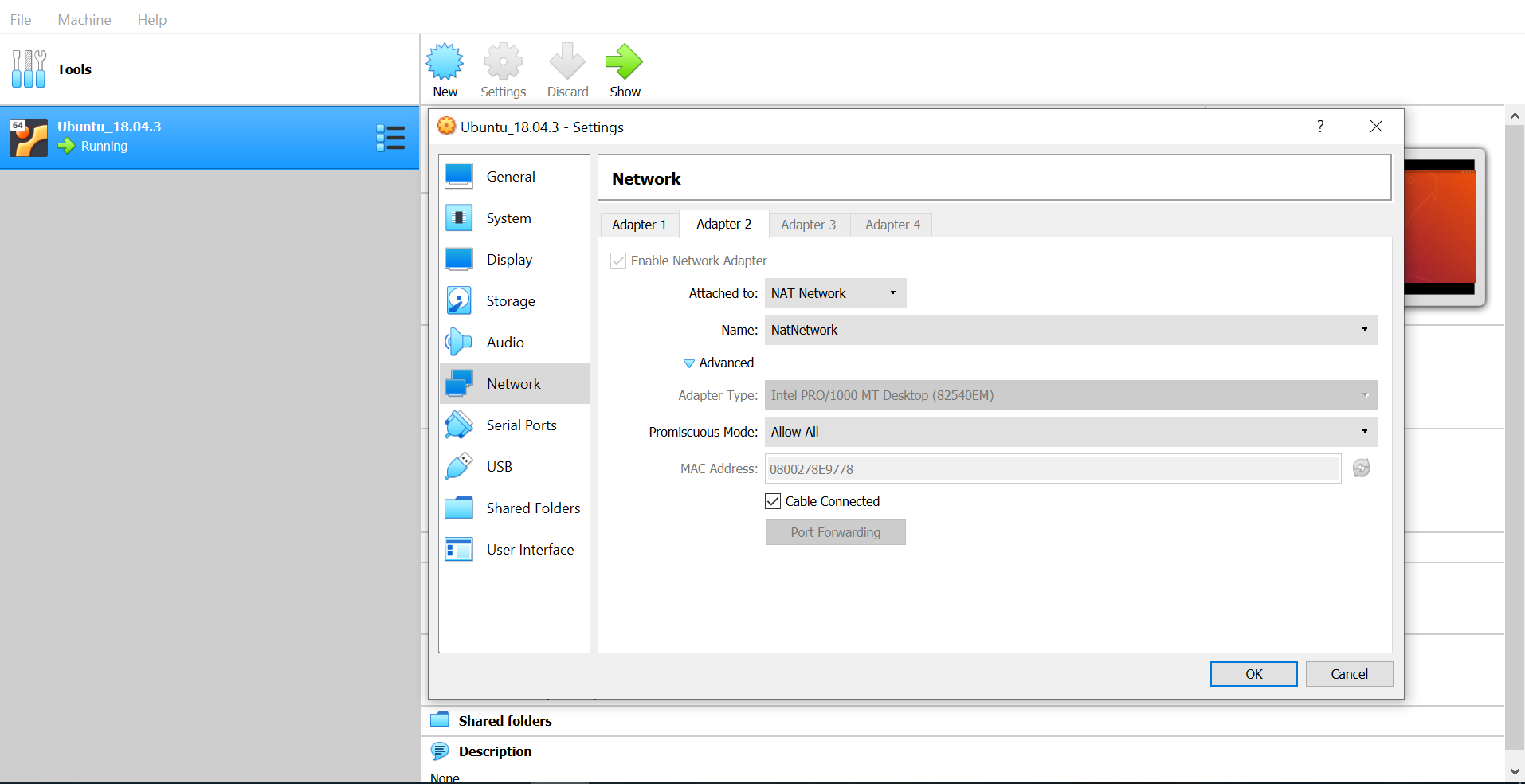The image size is (1525, 784).
Task: Collapse the Advanced section
Action: (x=718, y=363)
